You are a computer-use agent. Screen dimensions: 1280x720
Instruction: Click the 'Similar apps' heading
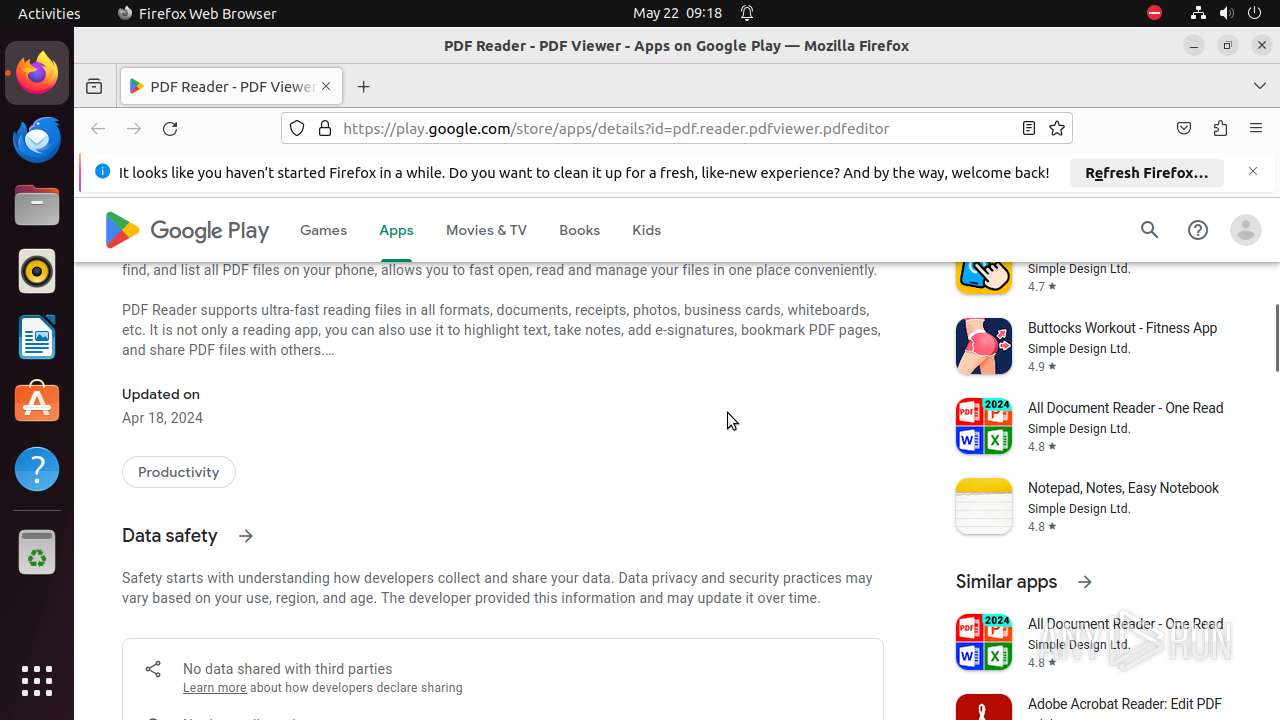point(1006,582)
